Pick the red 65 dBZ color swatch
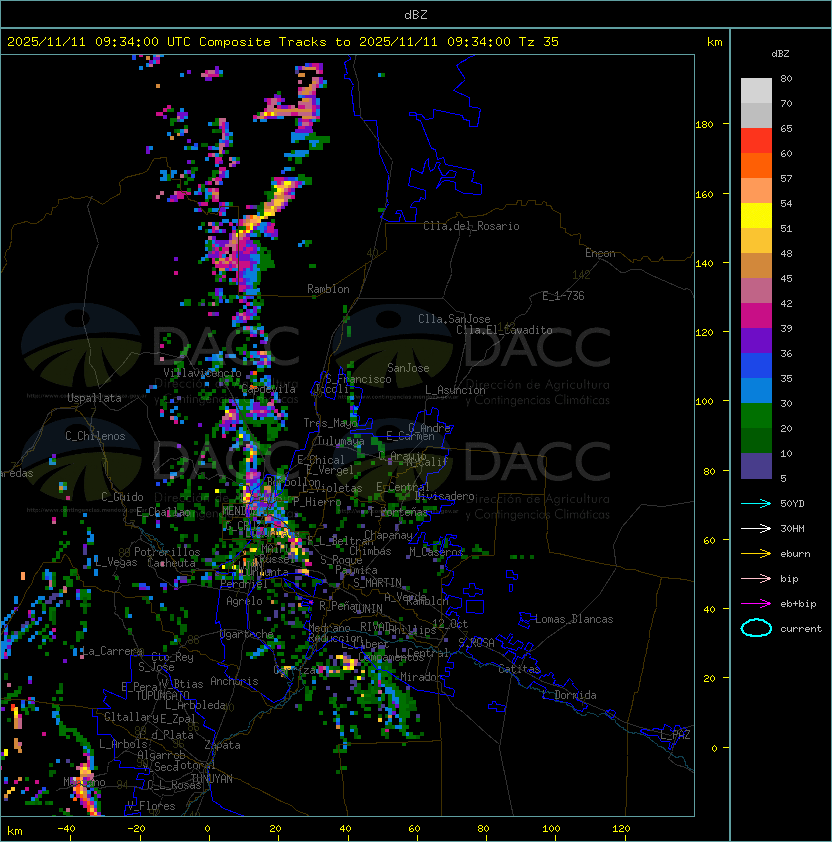 coord(756,140)
